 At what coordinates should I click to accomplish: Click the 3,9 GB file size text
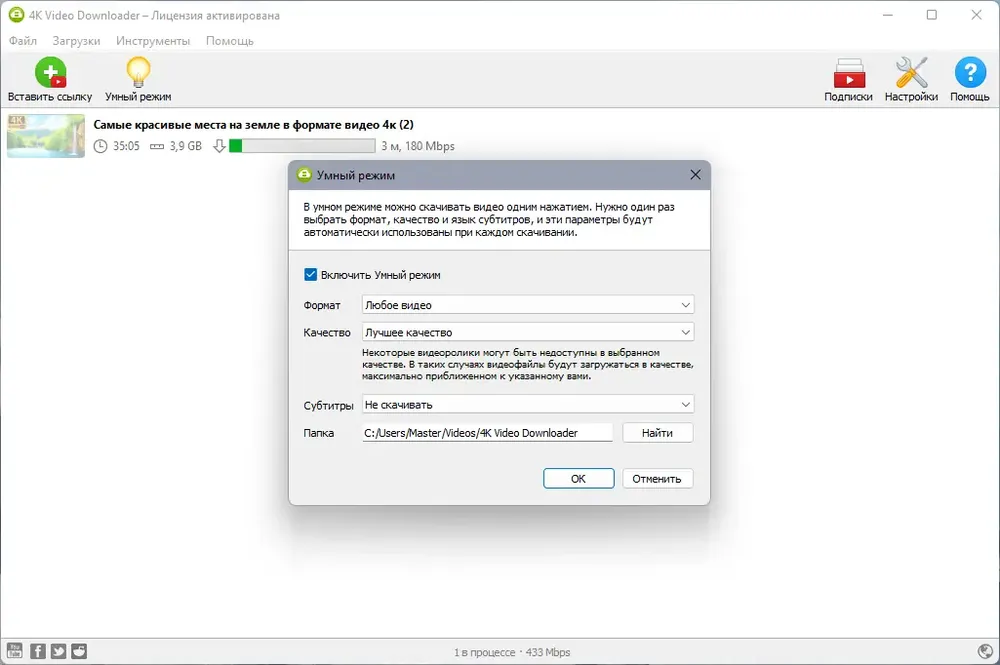pyautogui.click(x=186, y=146)
